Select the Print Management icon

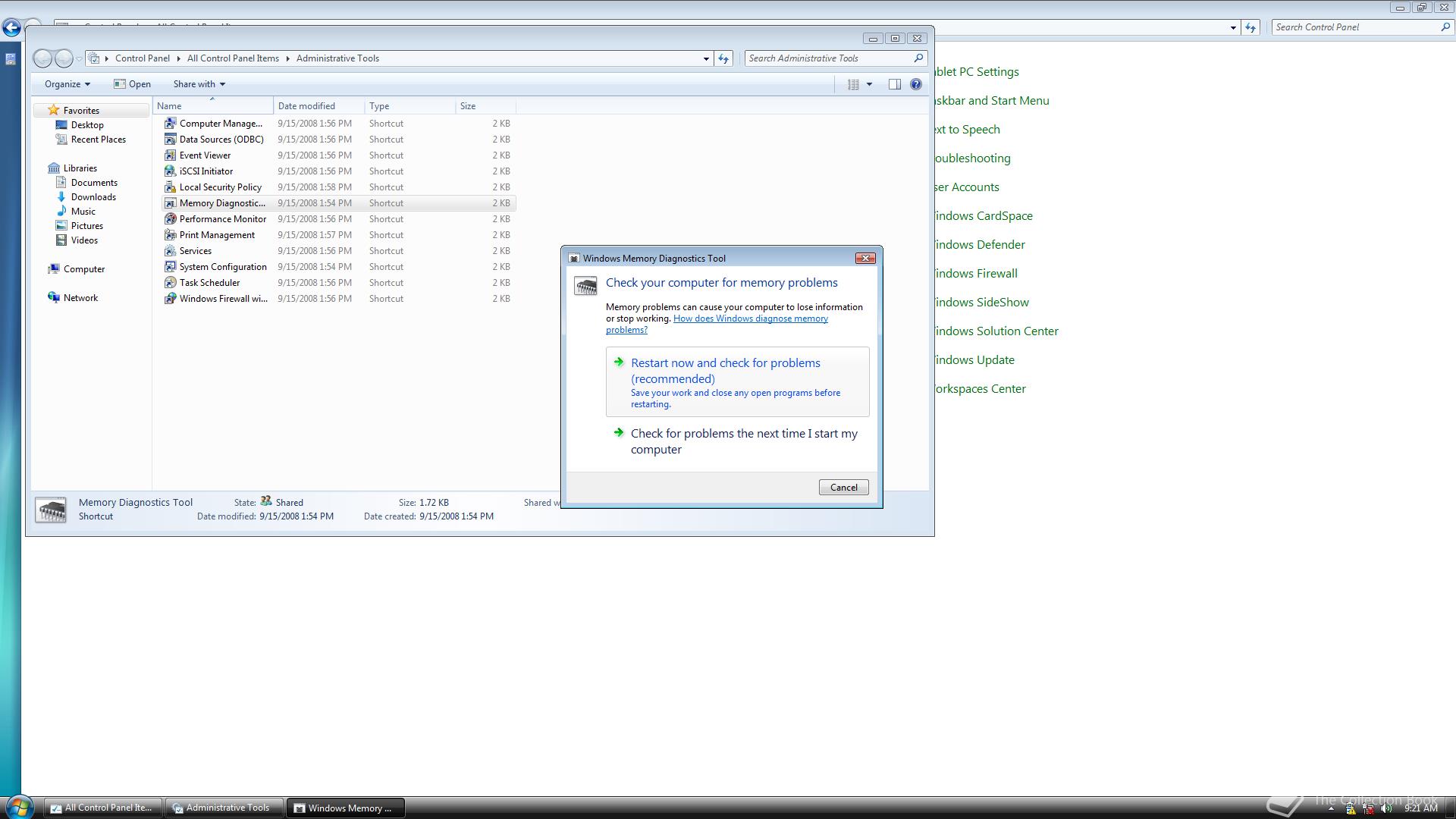point(171,234)
